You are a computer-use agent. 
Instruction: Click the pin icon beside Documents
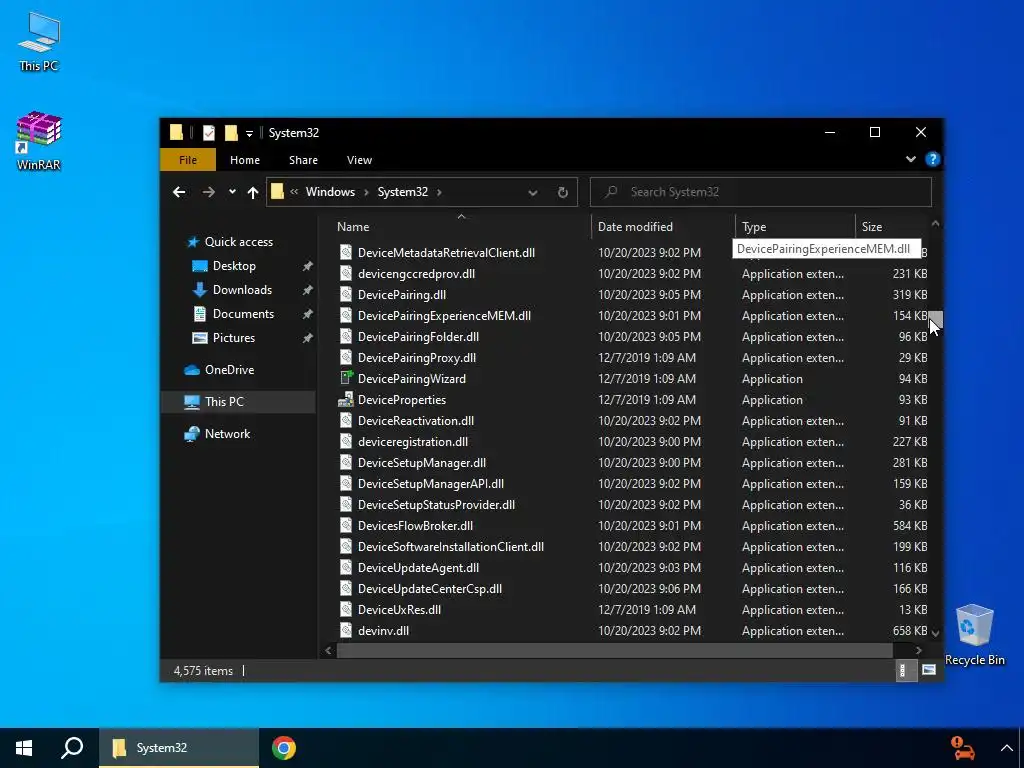(307, 314)
